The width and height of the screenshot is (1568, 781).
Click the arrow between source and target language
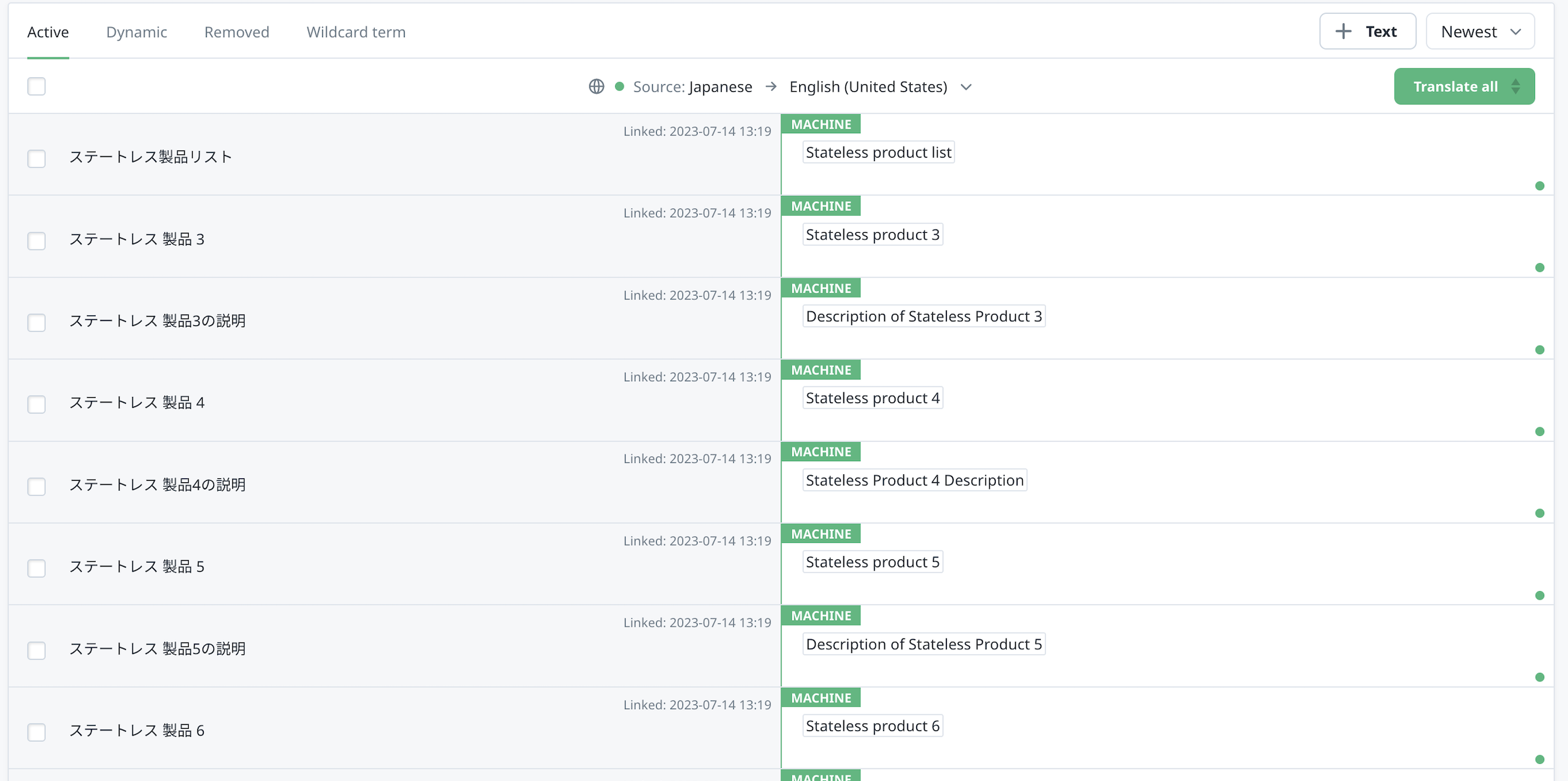tap(771, 86)
